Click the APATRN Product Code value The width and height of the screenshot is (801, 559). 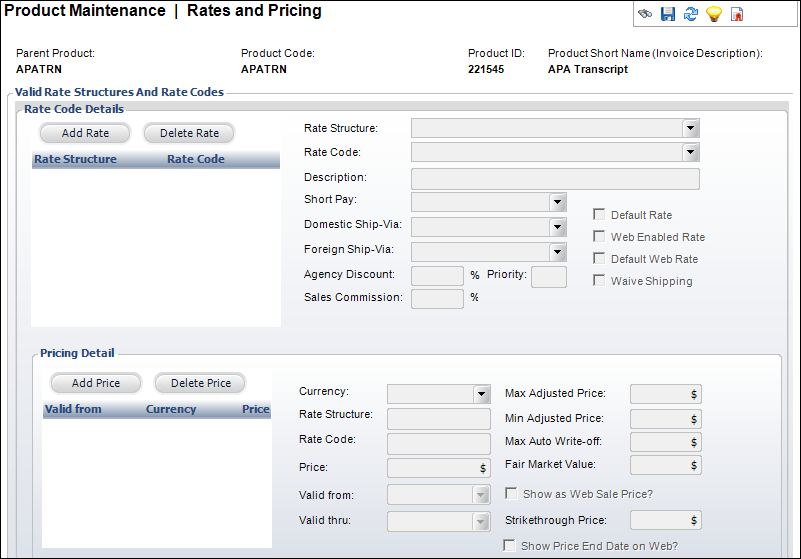pos(264,69)
